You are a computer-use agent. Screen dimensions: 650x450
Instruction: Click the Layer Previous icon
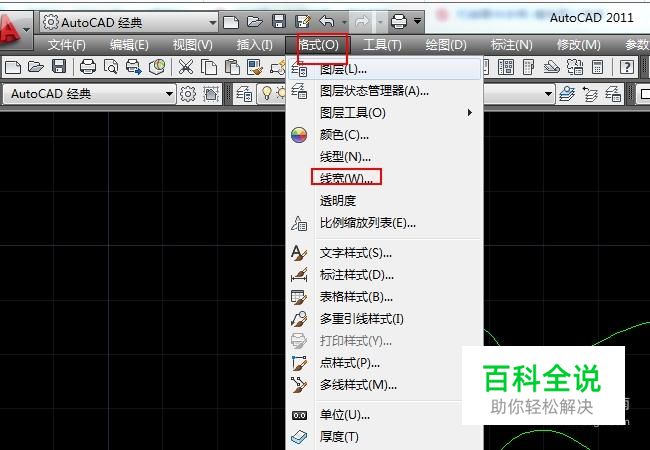pyautogui.click(x=590, y=94)
